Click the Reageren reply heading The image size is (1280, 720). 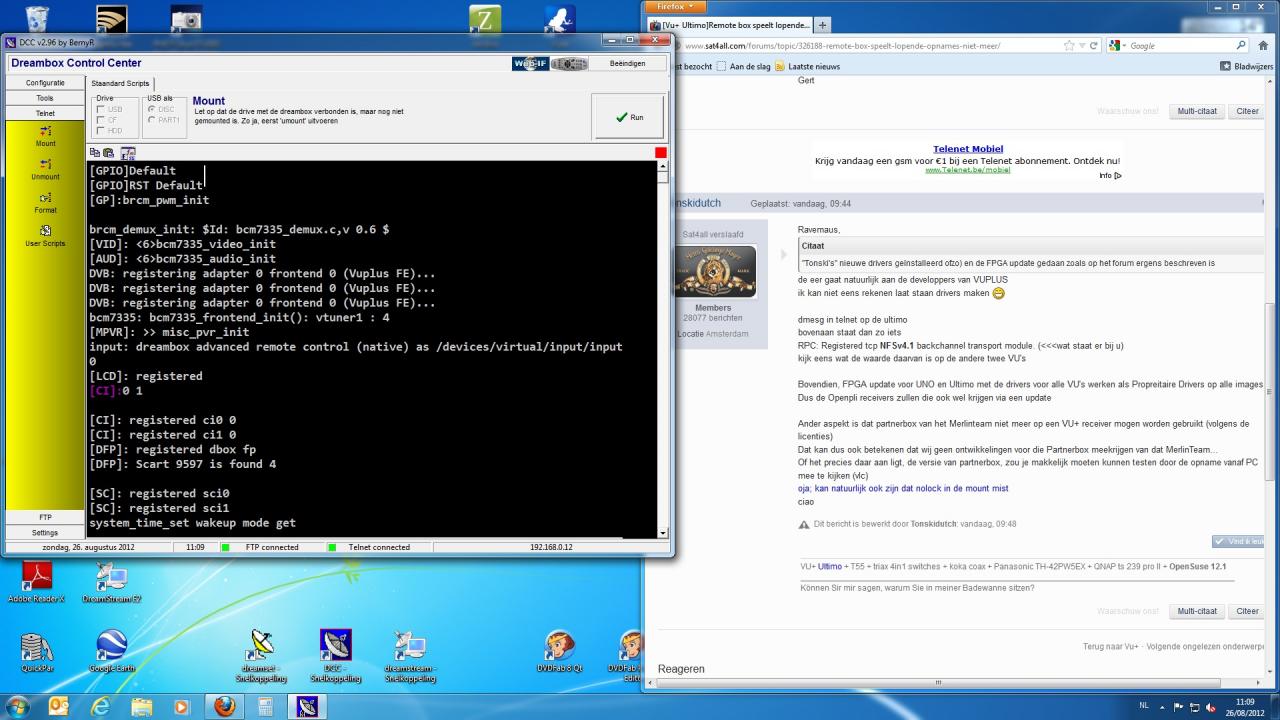click(x=681, y=669)
